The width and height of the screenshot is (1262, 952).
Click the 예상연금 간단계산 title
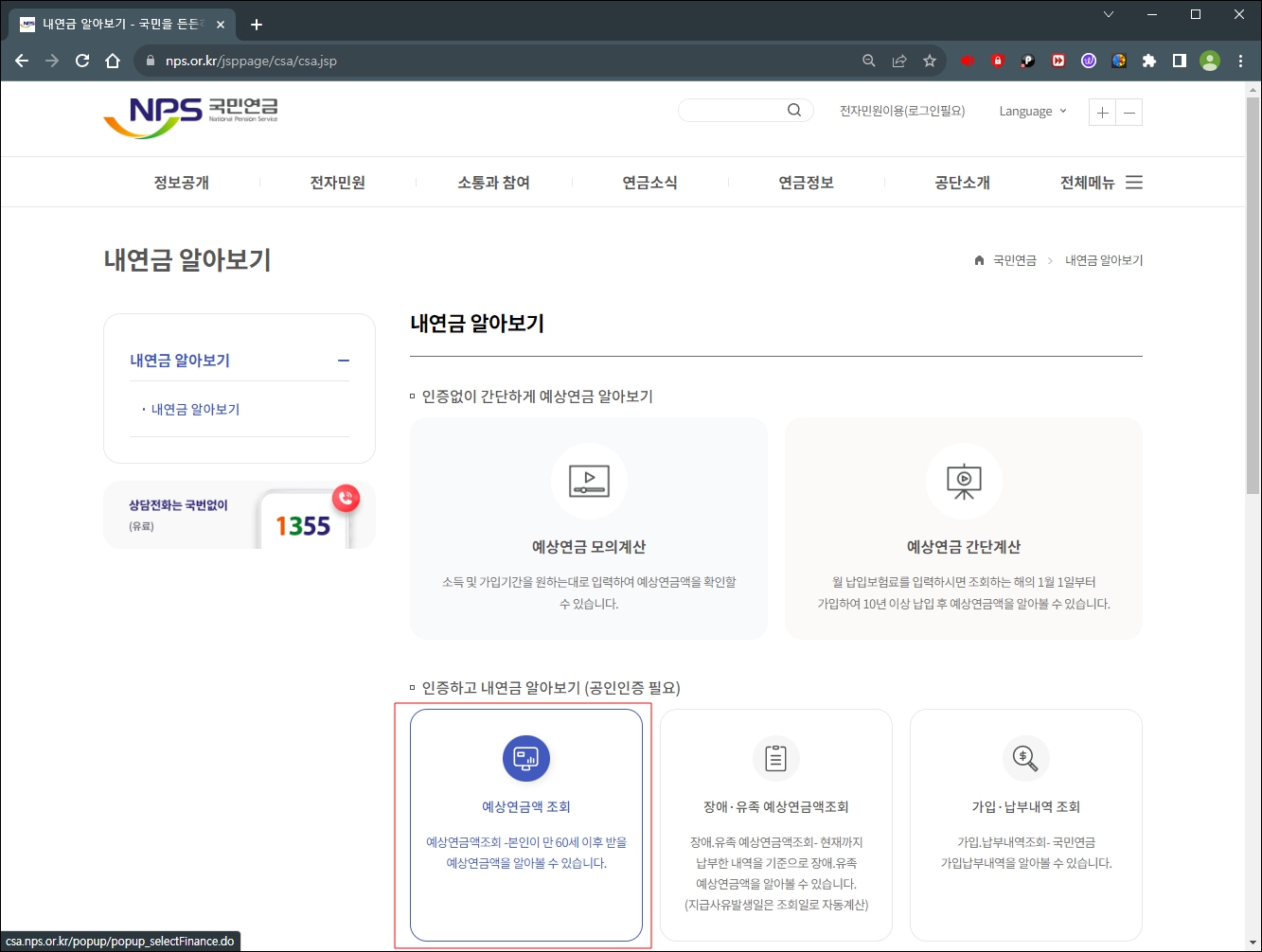coord(964,547)
